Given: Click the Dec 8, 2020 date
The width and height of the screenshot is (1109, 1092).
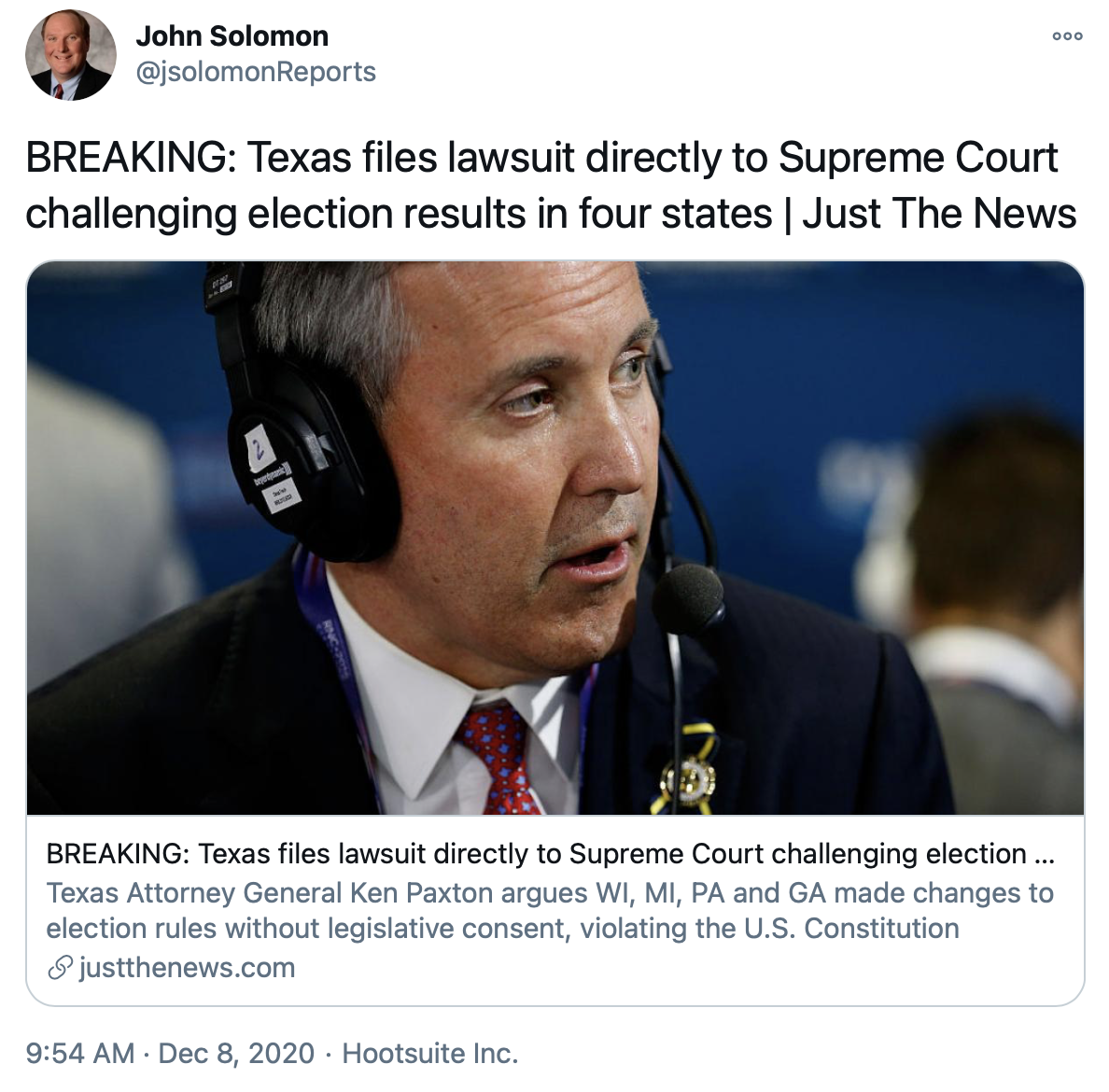Looking at the screenshot, I should 236,1053.
